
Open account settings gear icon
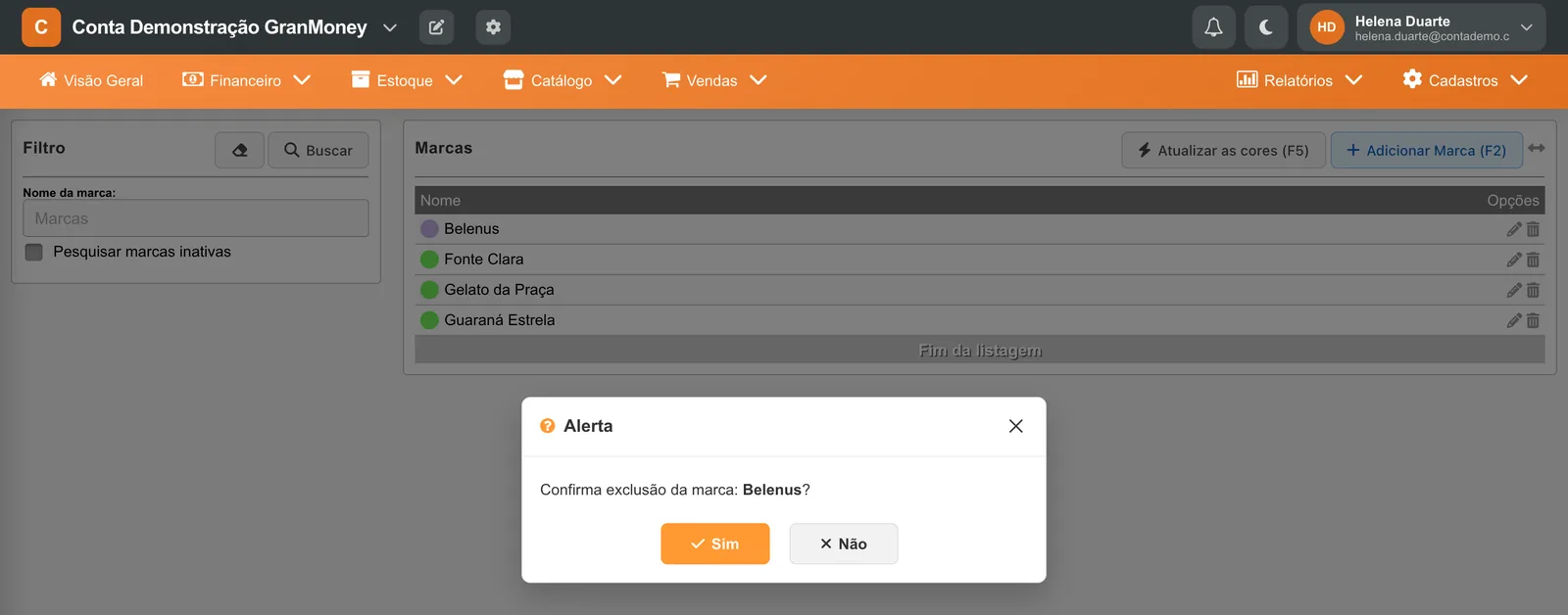(493, 27)
